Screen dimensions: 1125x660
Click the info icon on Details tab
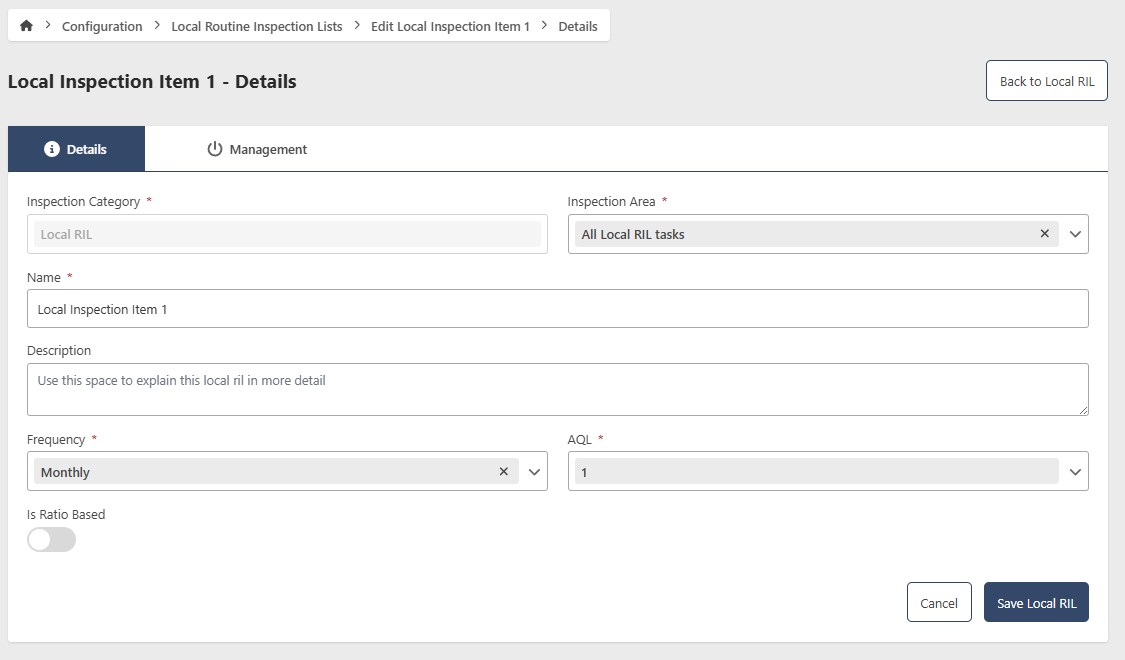(x=52, y=149)
